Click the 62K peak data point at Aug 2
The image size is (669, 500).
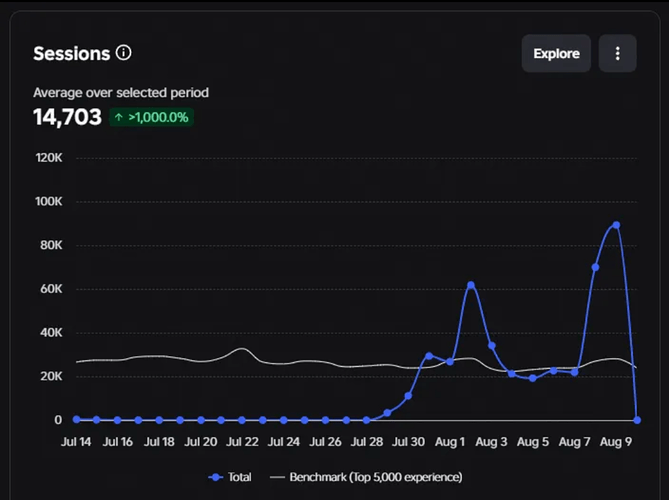471,285
